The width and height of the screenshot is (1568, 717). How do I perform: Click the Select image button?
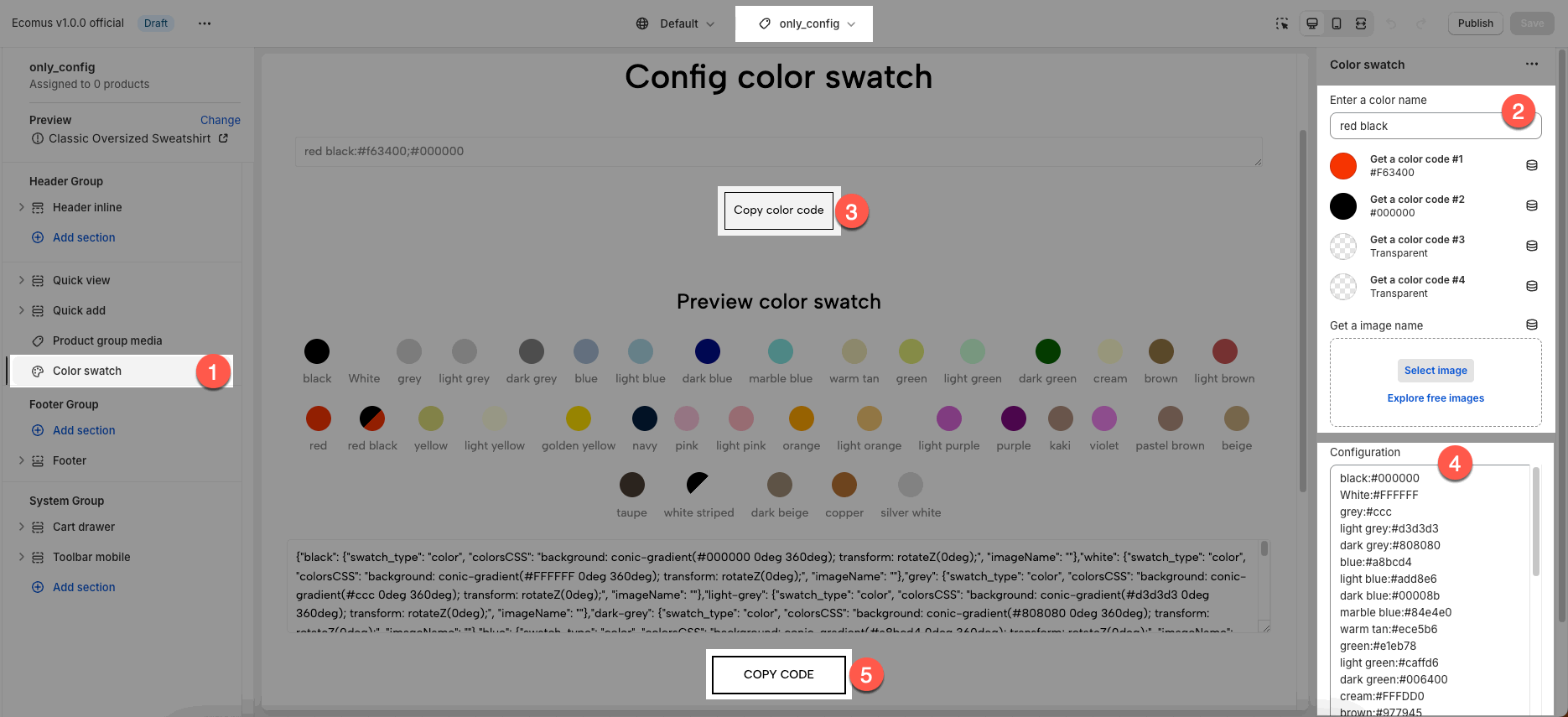[x=1436, y=371]
